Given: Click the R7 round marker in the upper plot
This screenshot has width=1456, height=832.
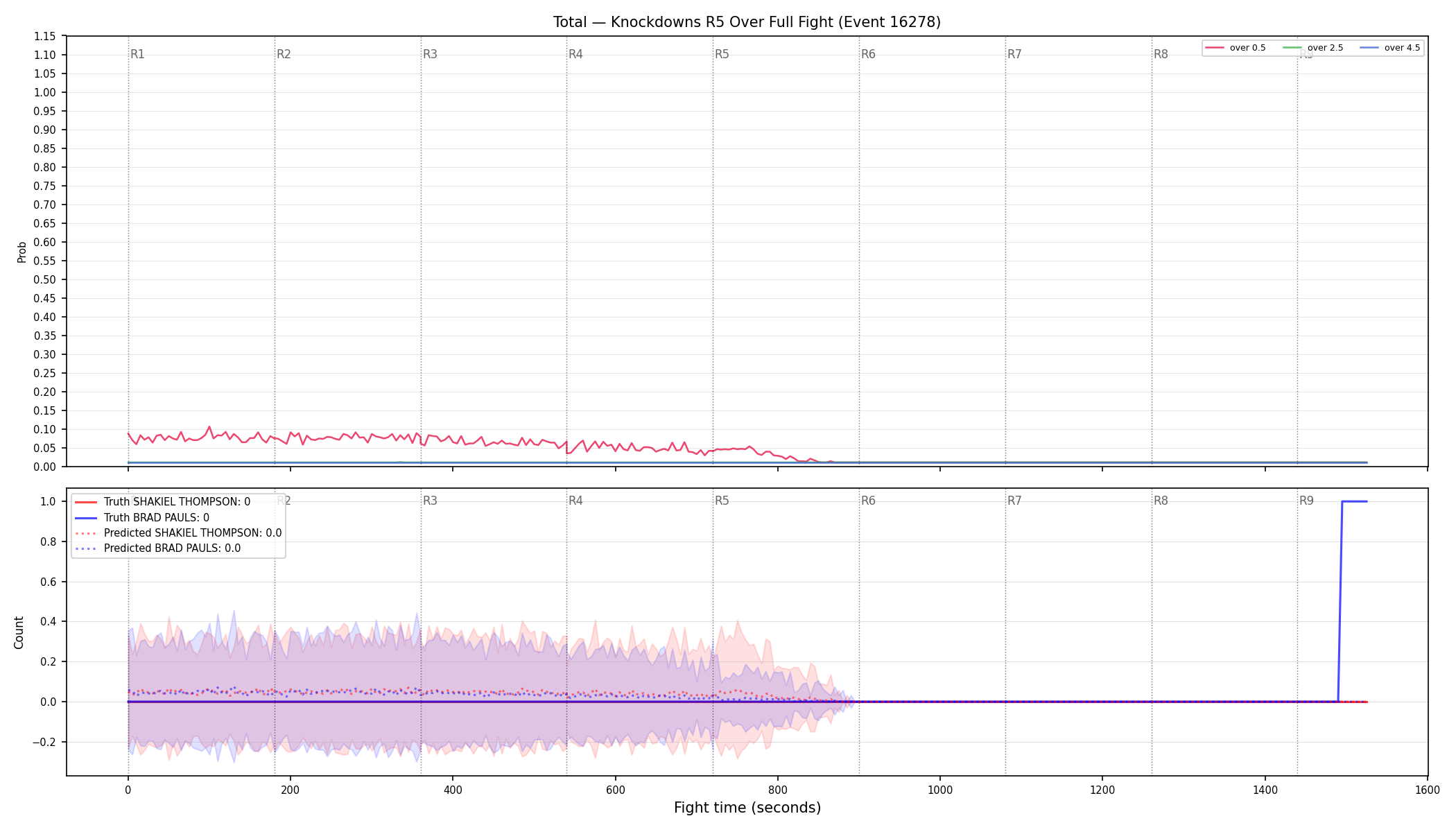Looking at the screenshot, I should point(1014,54).
